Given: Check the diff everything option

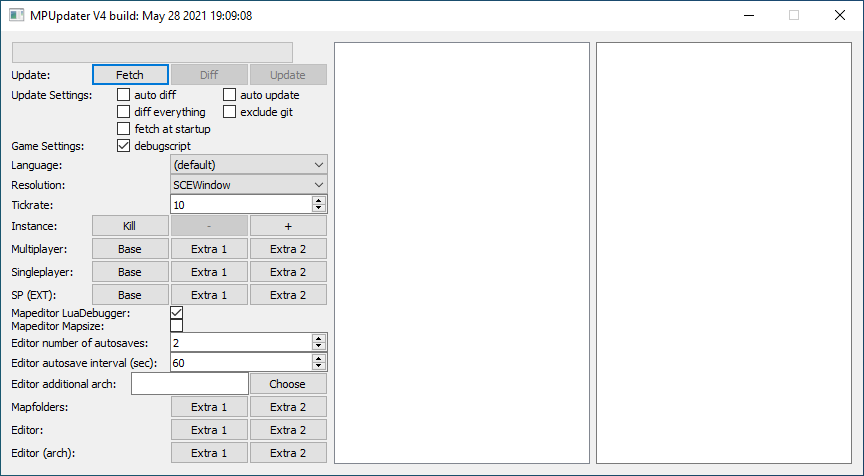Looking at the screenshot, I should pos(124,112).
